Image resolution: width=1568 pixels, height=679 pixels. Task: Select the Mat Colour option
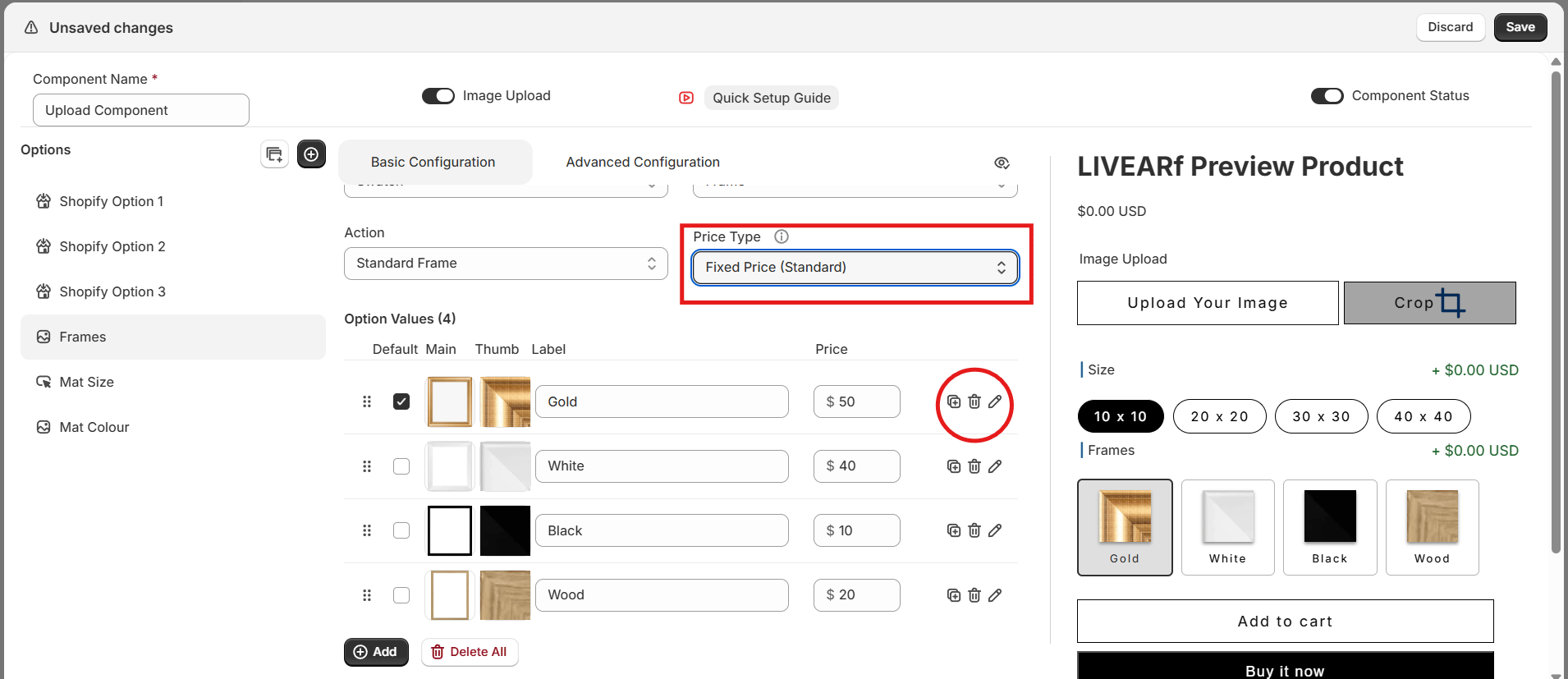click(x=173, y=427)
